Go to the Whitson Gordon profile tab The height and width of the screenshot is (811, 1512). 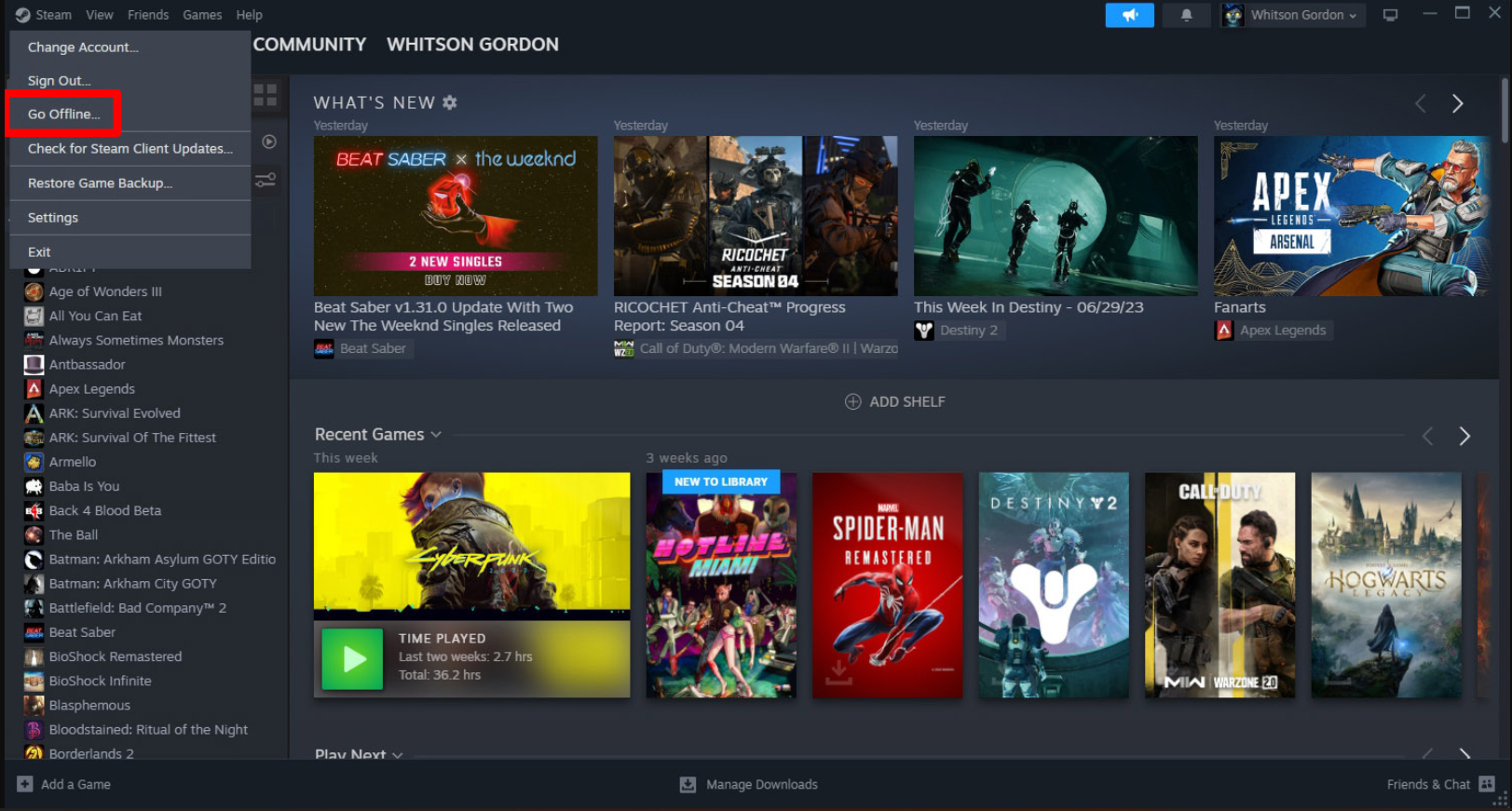472,45
